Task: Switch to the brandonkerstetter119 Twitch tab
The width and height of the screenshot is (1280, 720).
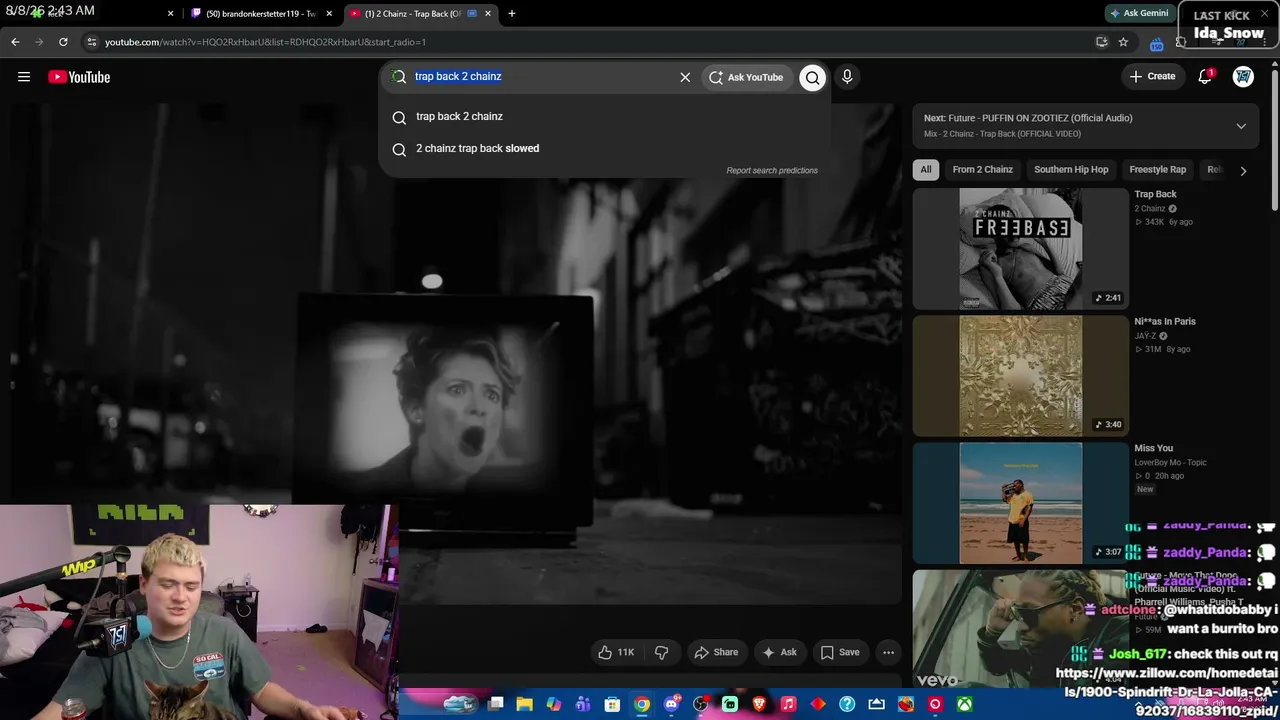Action: pos(262,14)
